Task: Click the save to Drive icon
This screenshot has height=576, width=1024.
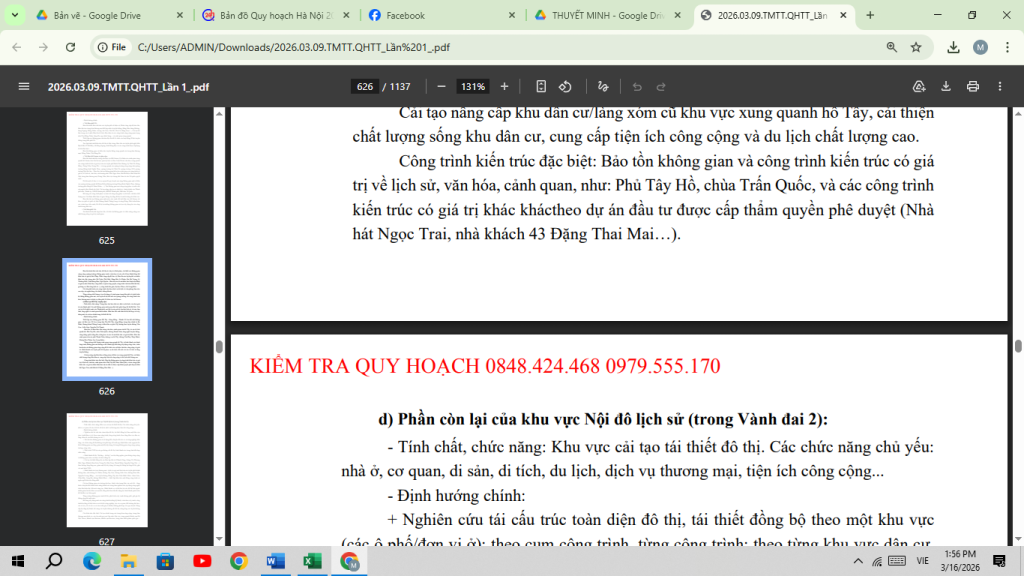Action: (919, 86)
